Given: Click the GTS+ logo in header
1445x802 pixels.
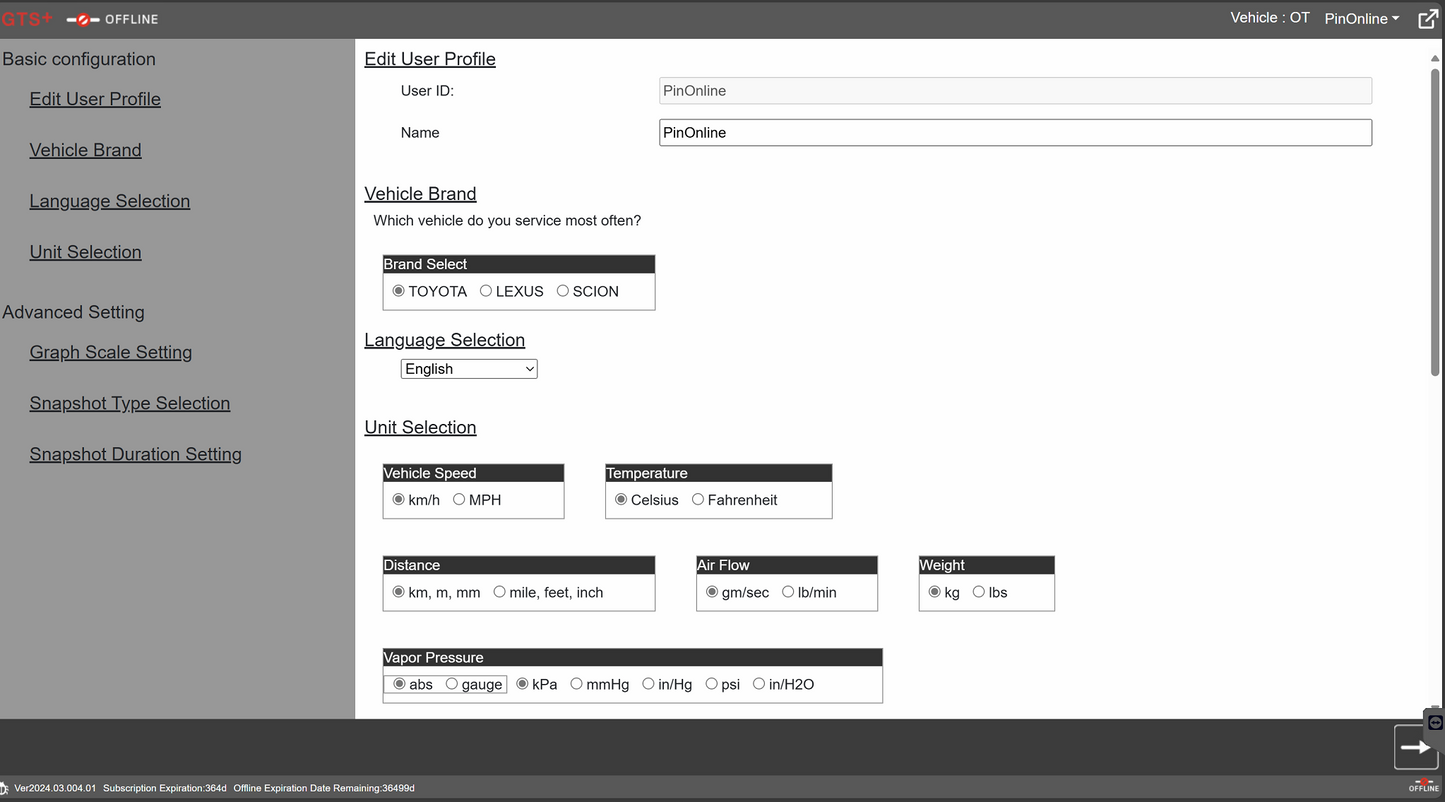Looking at the screenshot, I should [27, 19].
